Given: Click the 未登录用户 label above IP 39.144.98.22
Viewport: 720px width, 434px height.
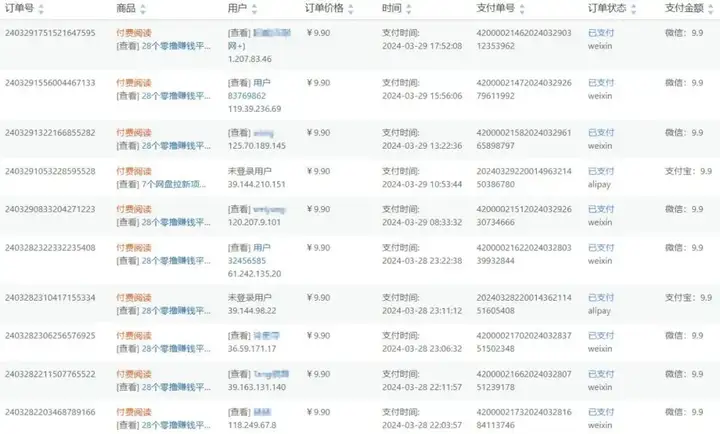Looking at the screenshot, I should (x=250, y=298).
